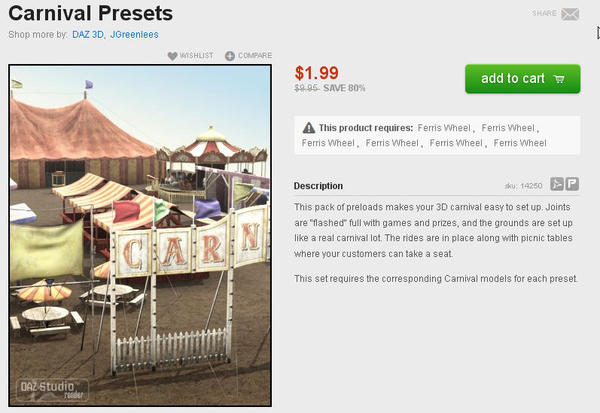Open third Ferris Wheel link in bottom row
600x413 pixels.
(x=456, y=143)
